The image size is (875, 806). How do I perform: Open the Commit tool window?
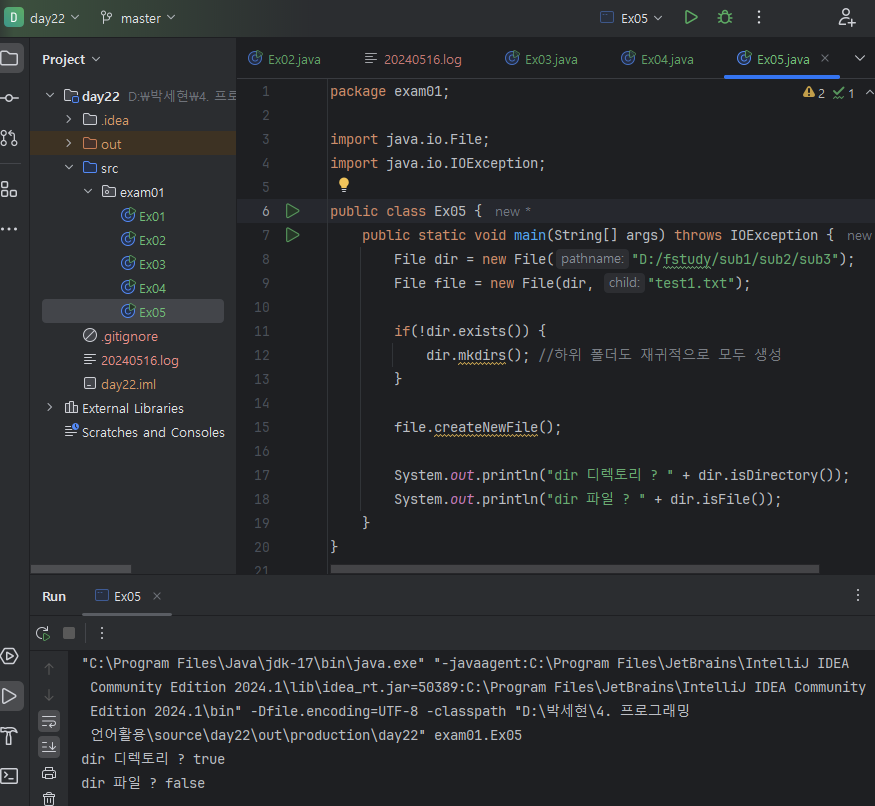coord(10,98)
